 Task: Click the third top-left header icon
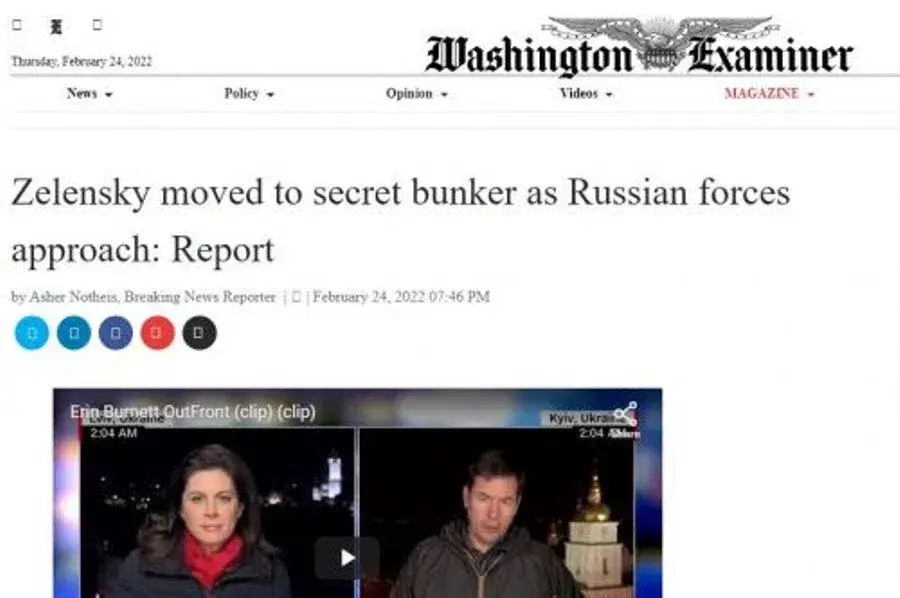pyautogui.click(x=97, y=25)
